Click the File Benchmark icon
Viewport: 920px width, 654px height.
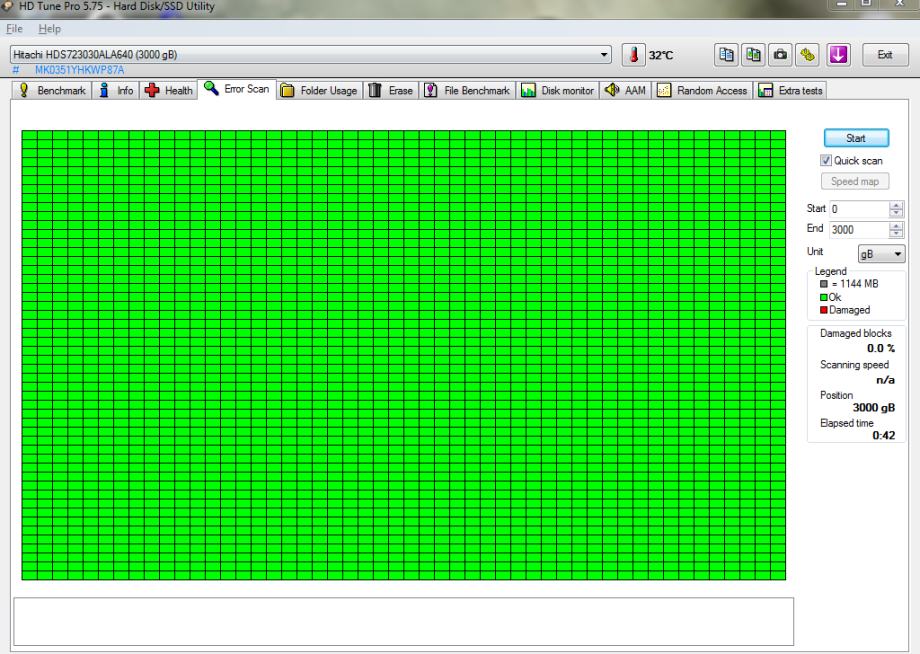[x=431, y=90]
